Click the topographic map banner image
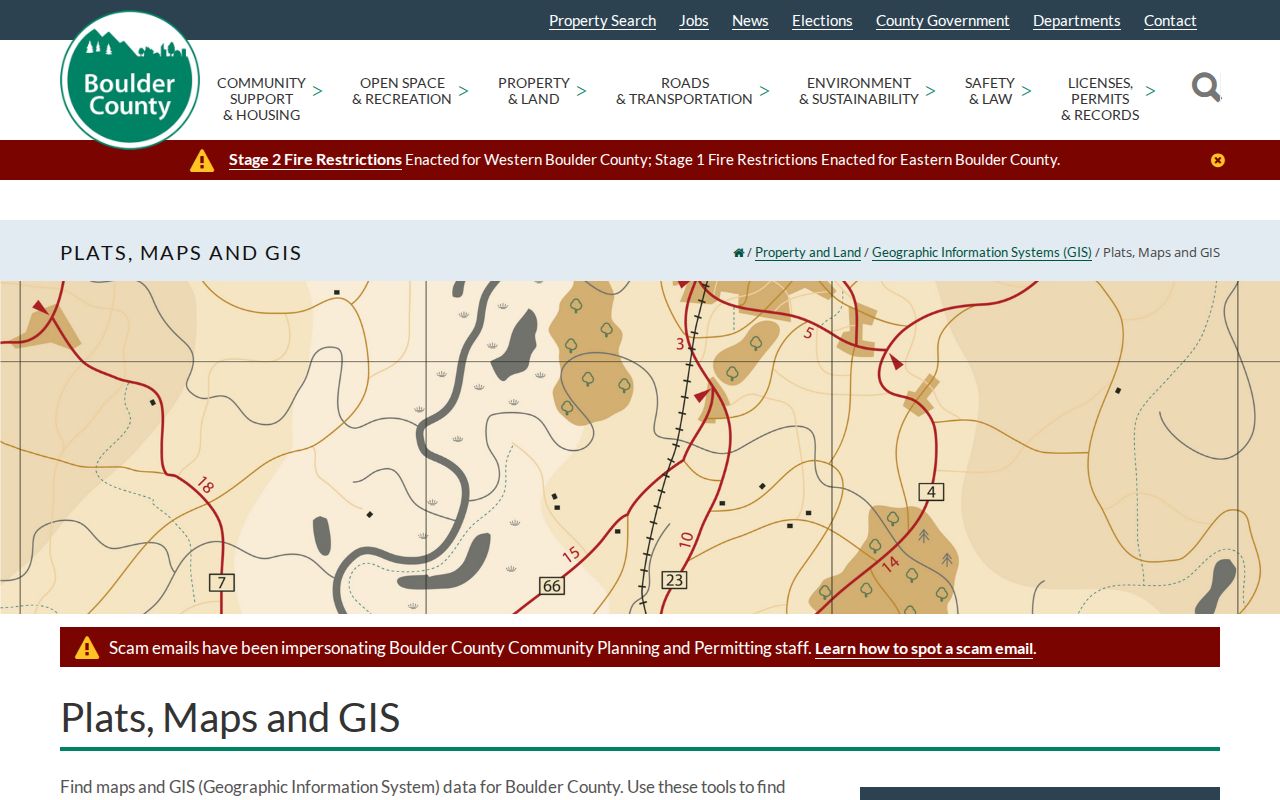Viewport: 1280px width, 800px height. (x=640, y=447)
